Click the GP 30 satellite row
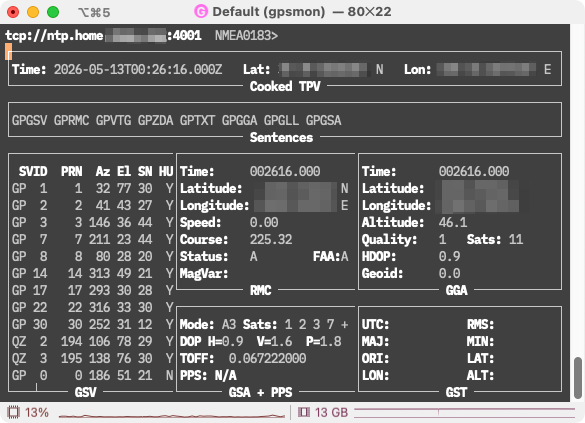 93,324
